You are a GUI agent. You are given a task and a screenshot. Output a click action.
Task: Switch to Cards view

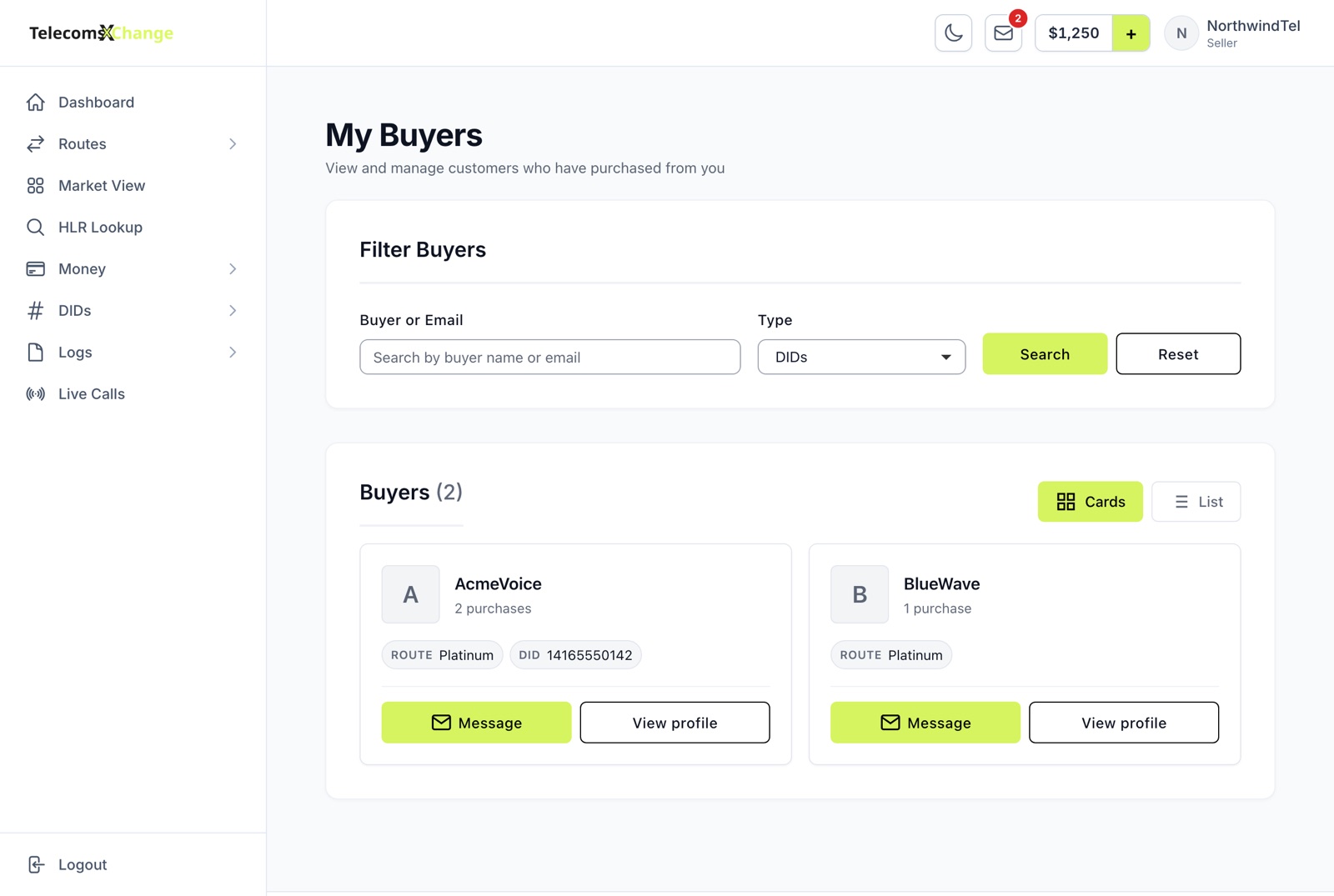(x=1090, y=502)
